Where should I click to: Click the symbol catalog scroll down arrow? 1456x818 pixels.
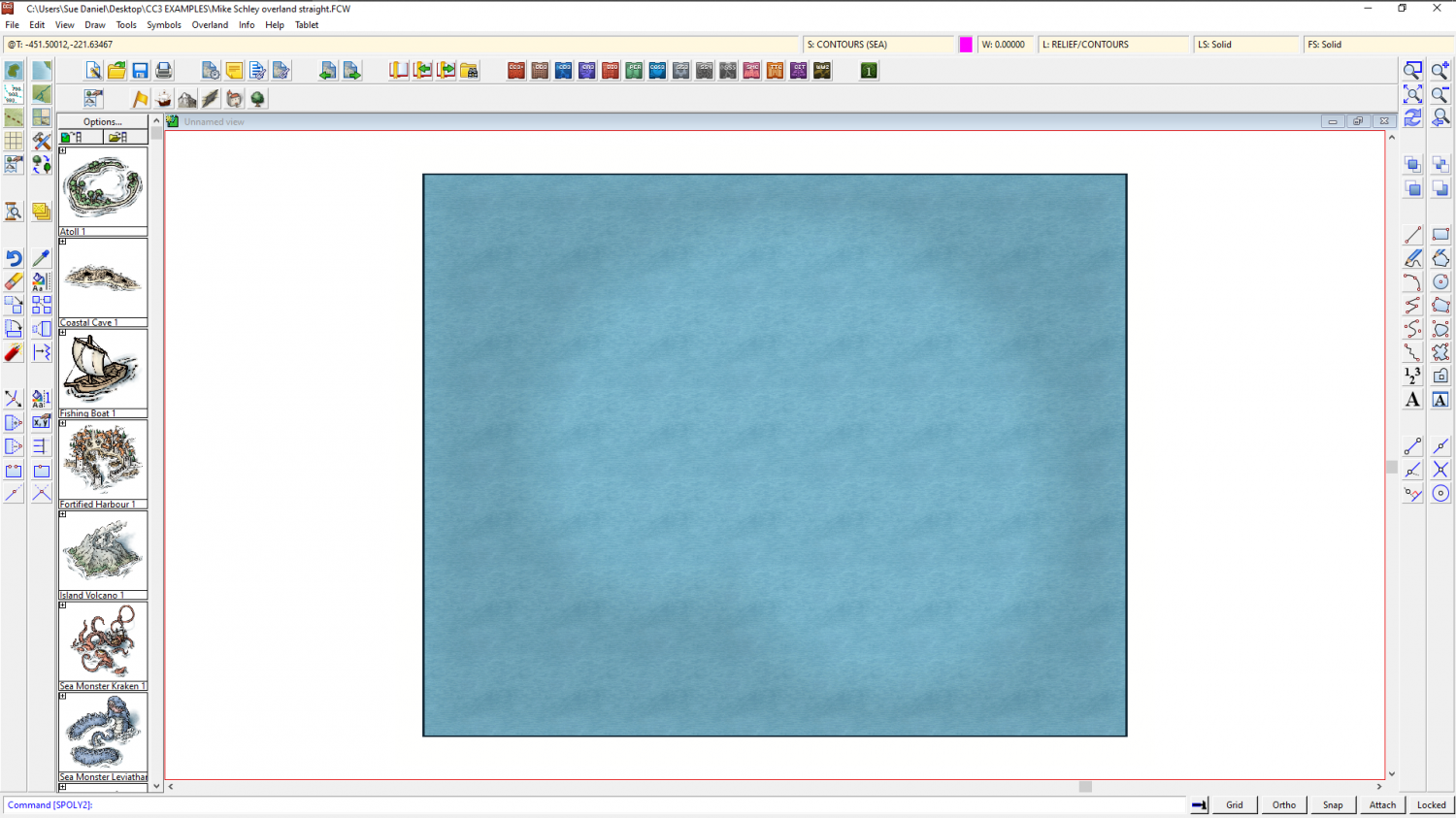[156, 787]
